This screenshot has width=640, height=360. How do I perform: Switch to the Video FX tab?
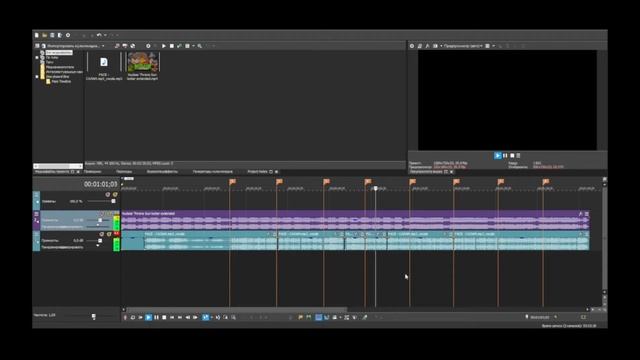point(162,172)
